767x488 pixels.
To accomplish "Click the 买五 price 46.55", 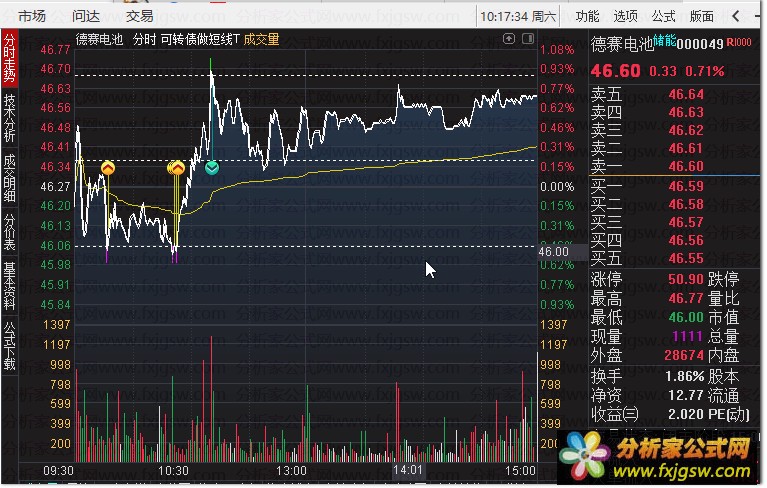I will pos(686,259).
